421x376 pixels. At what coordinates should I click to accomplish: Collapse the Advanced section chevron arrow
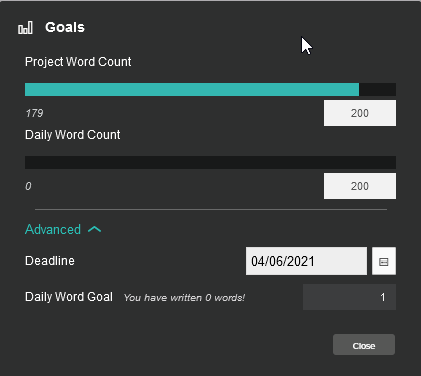[x=95, y=229]
